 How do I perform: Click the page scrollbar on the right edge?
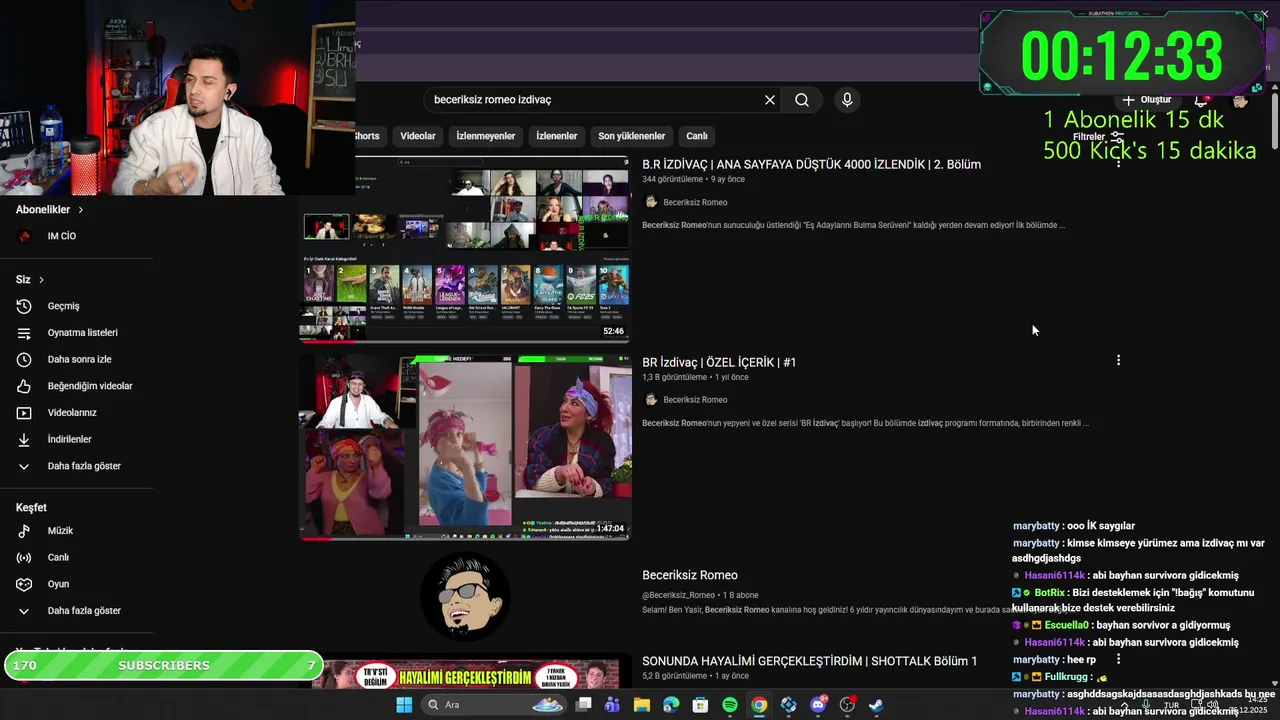[x=1275, y=120]
